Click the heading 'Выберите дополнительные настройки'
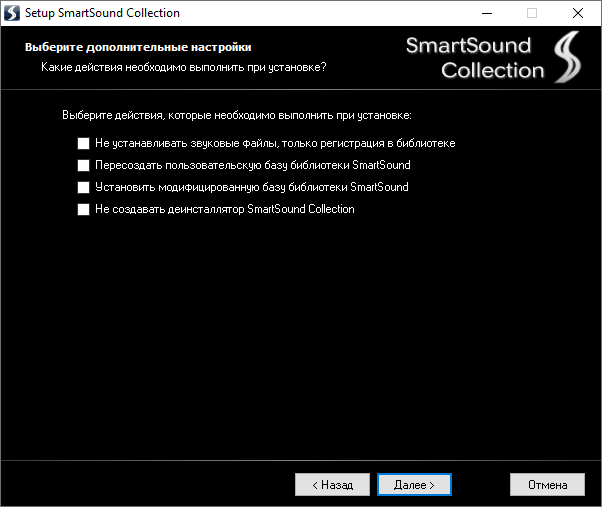 [x=138, y=47]
